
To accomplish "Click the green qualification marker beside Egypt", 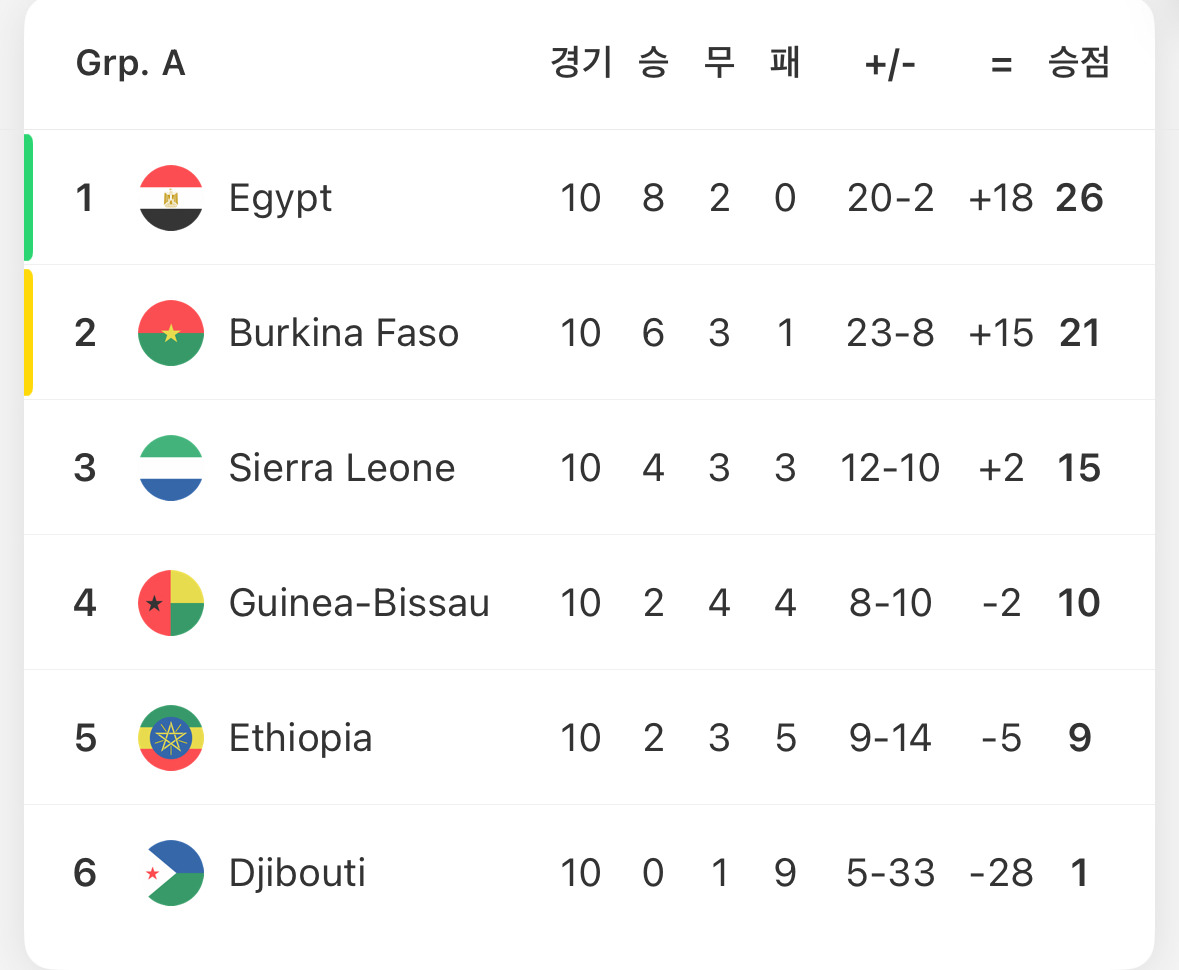I will click(x=28, y=197).
